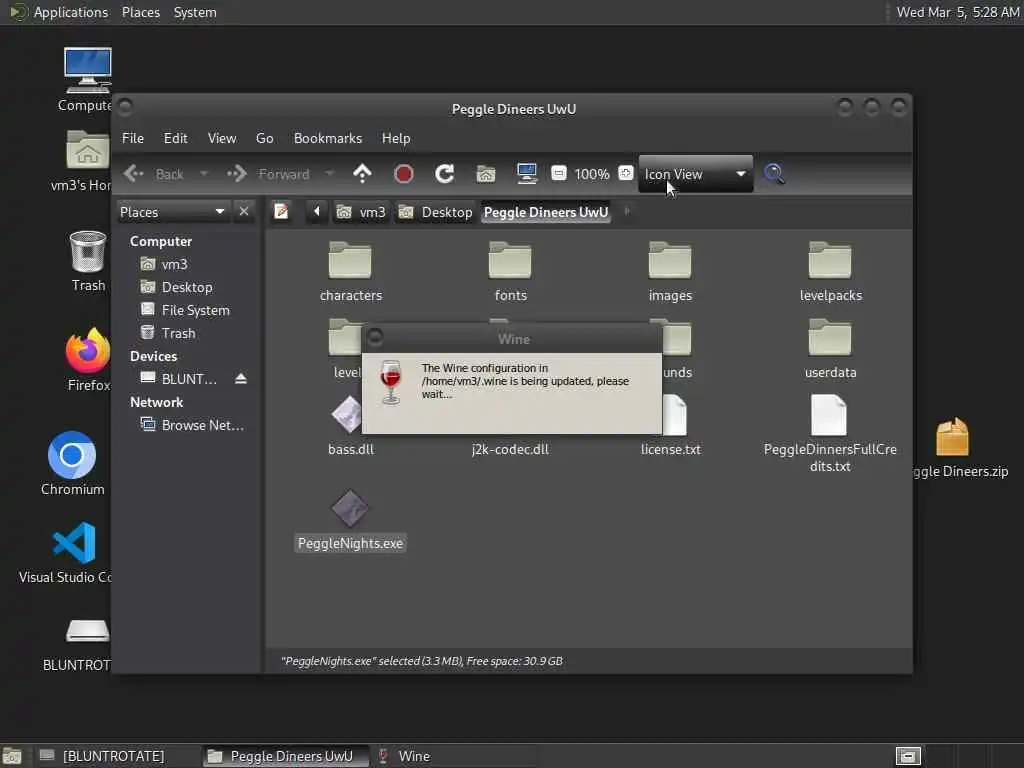Click the show desktop taskbar icon
Screen dimensions: 1024x768
click(12, 757)
